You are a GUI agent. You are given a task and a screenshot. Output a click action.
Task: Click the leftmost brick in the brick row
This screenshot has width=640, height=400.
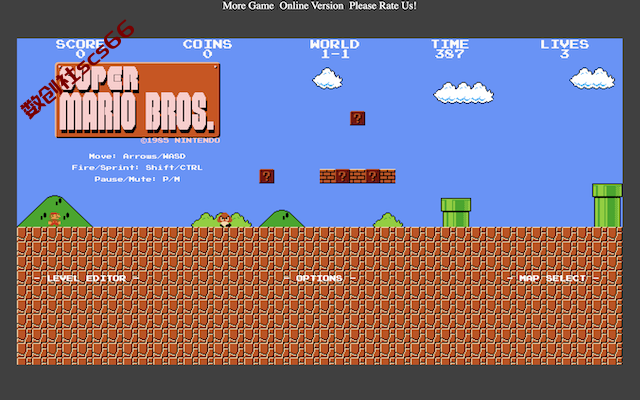[x=327, y=176]
